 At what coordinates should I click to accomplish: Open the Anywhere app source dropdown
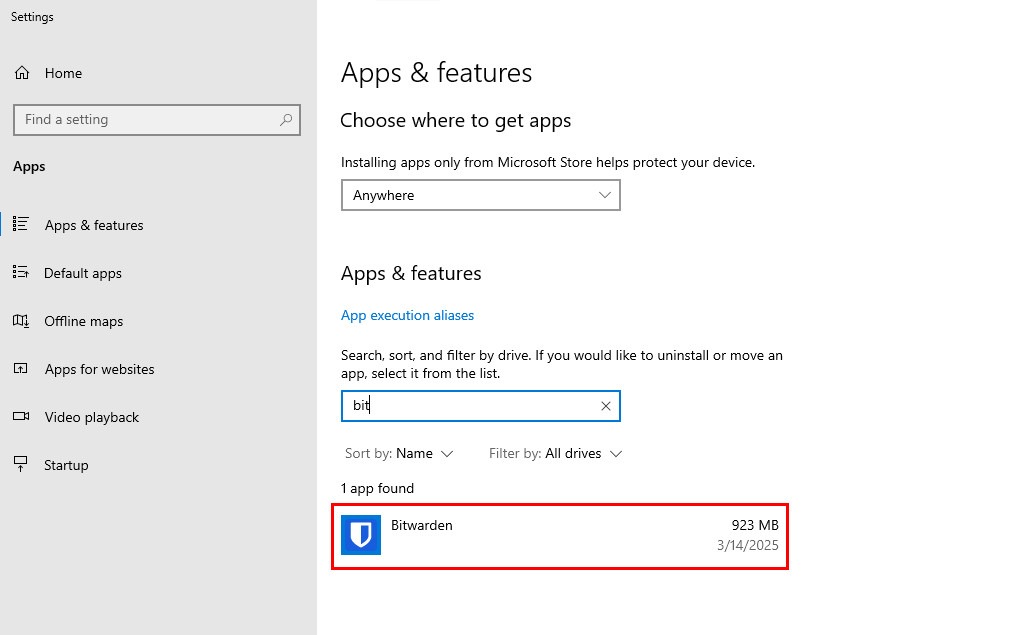[480, 195]
